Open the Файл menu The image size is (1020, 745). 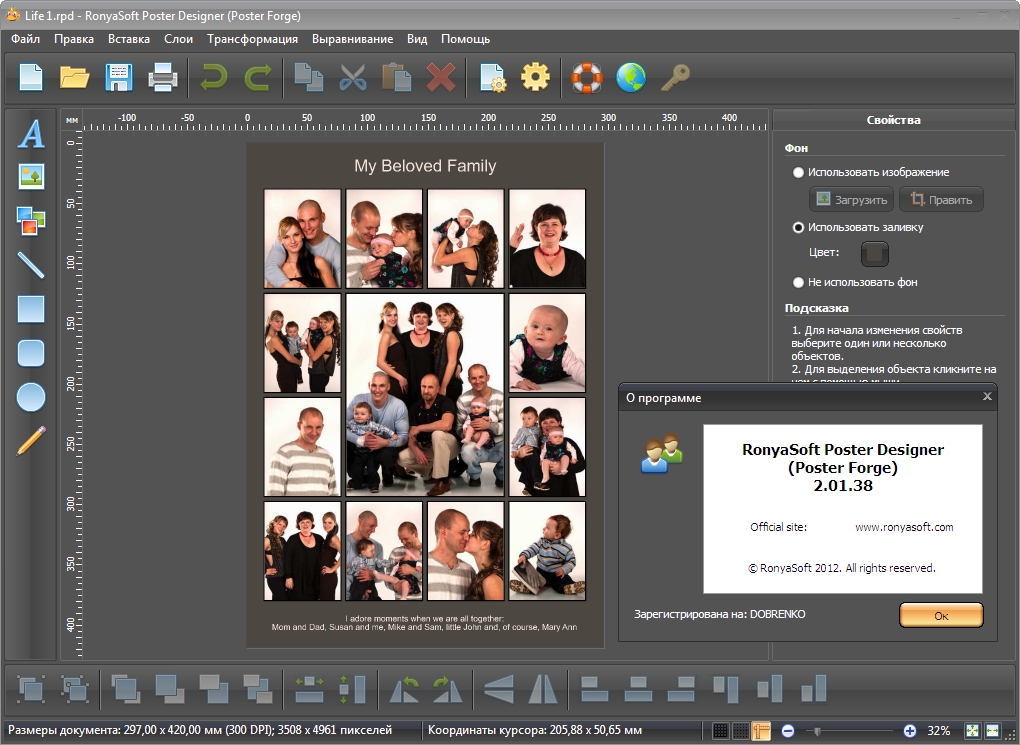pyautogui.click(x=26, y=39)
